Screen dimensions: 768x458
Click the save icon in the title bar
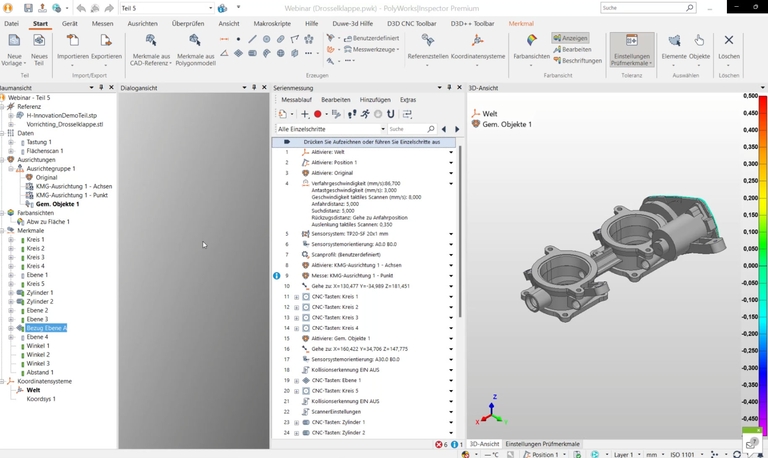coord(28,8)
